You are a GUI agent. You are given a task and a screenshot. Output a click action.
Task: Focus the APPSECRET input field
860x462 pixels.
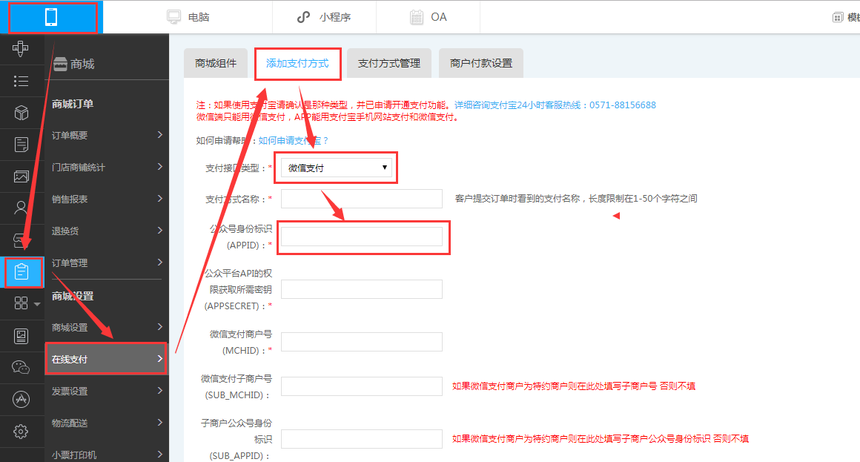pos(361,289)
